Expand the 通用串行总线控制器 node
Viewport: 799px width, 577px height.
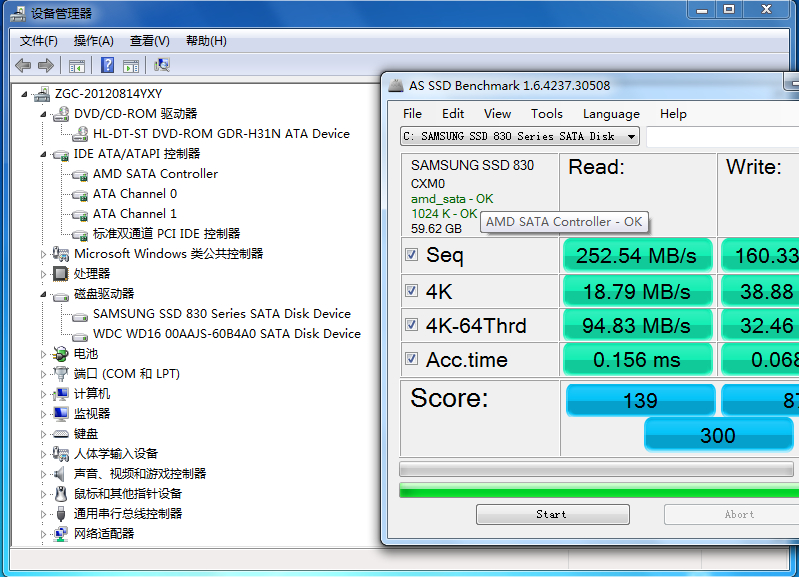click(43, 514)
